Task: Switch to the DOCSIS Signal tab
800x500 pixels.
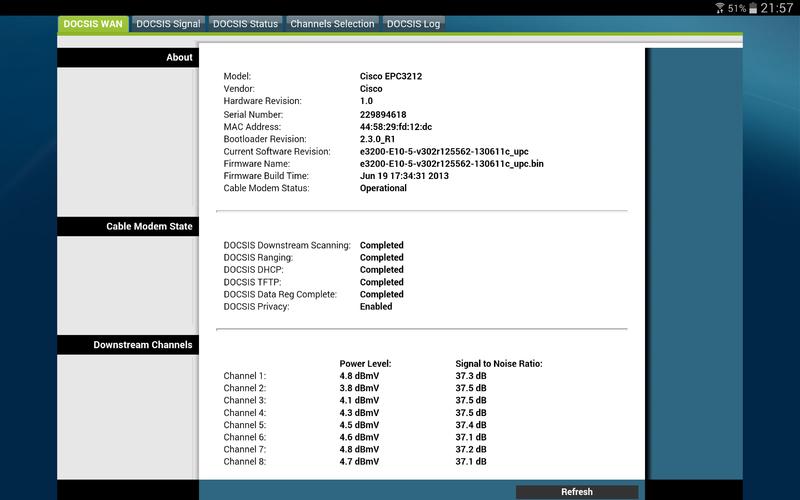Action: click(168, 24)
